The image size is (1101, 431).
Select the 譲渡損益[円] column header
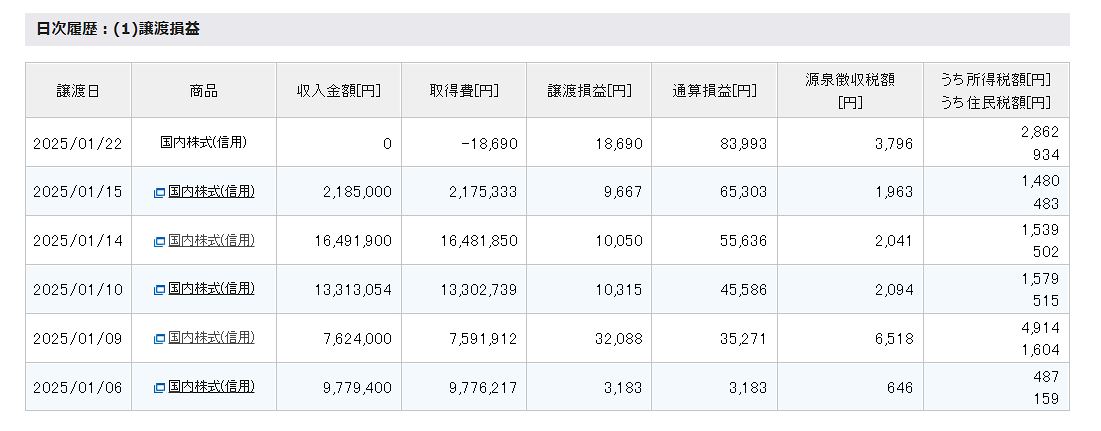[589, 90]
